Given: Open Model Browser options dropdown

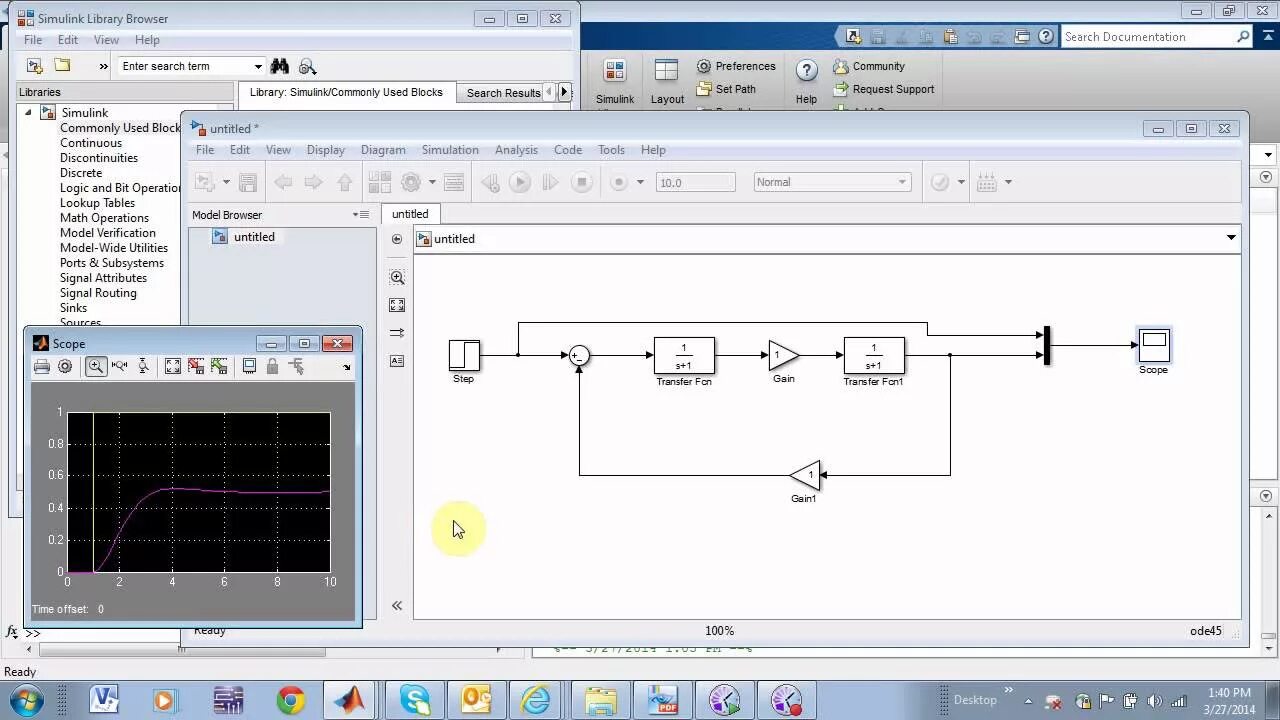Looking at the screenshot, I should (361, 214).
